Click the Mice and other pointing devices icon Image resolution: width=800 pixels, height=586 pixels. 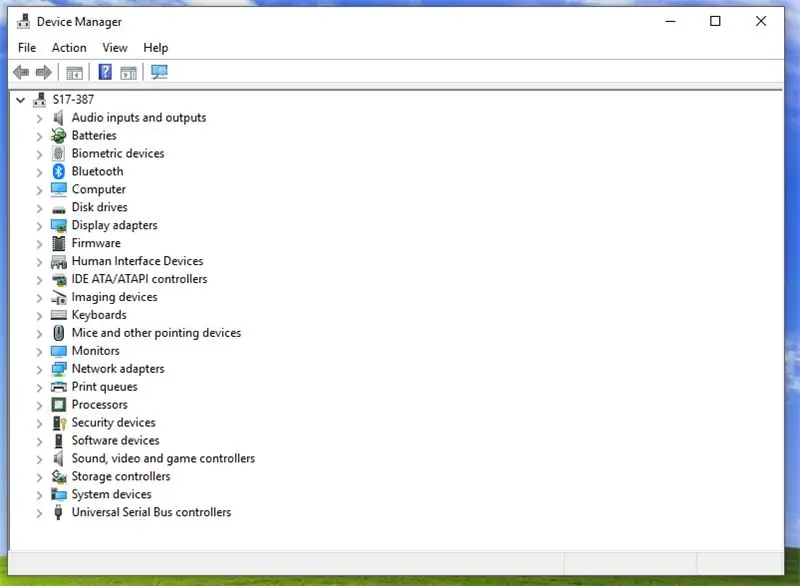coord(59,333)
